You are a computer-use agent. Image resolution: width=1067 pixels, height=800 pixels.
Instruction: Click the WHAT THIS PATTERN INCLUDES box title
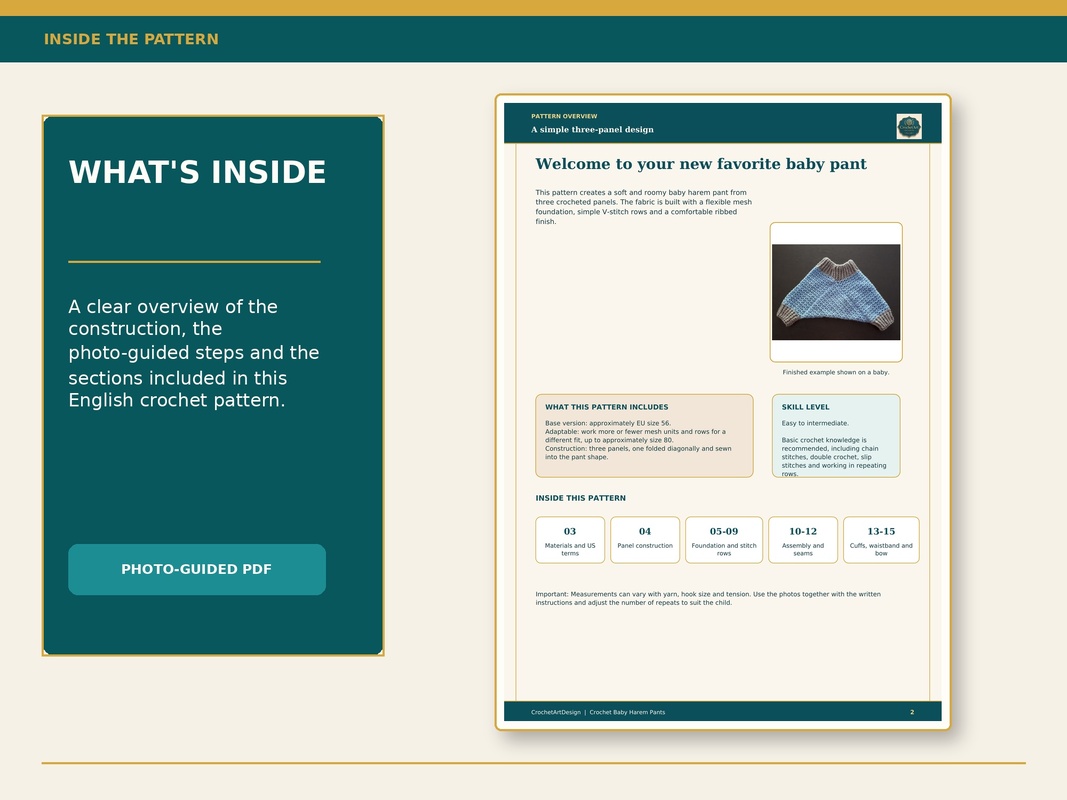606,407
